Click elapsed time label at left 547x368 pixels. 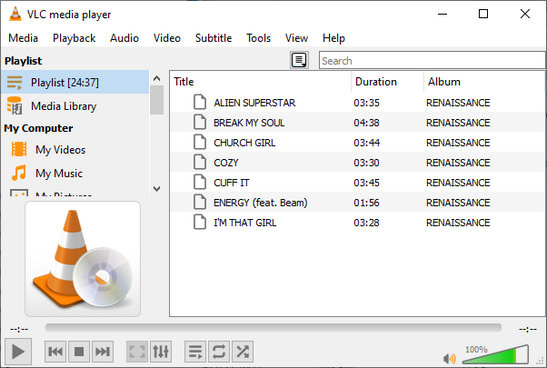tap(19, 329)
